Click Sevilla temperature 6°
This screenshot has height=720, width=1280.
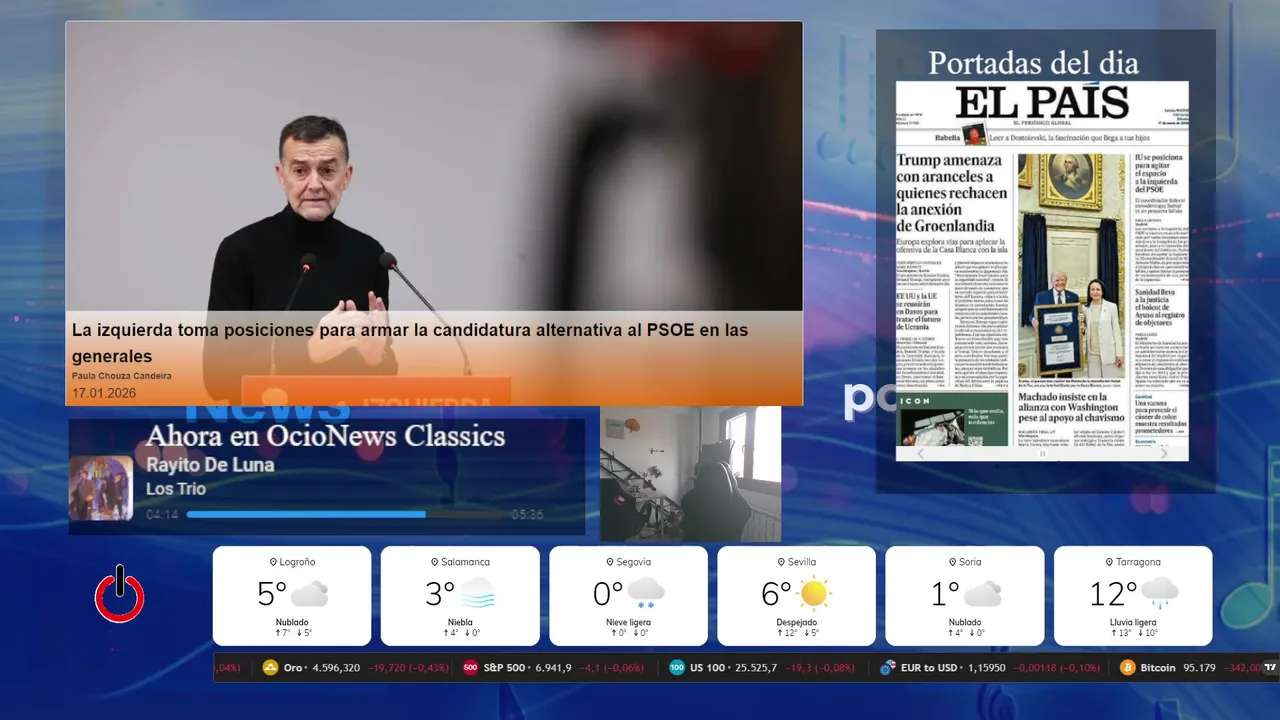tap(777, 594)
